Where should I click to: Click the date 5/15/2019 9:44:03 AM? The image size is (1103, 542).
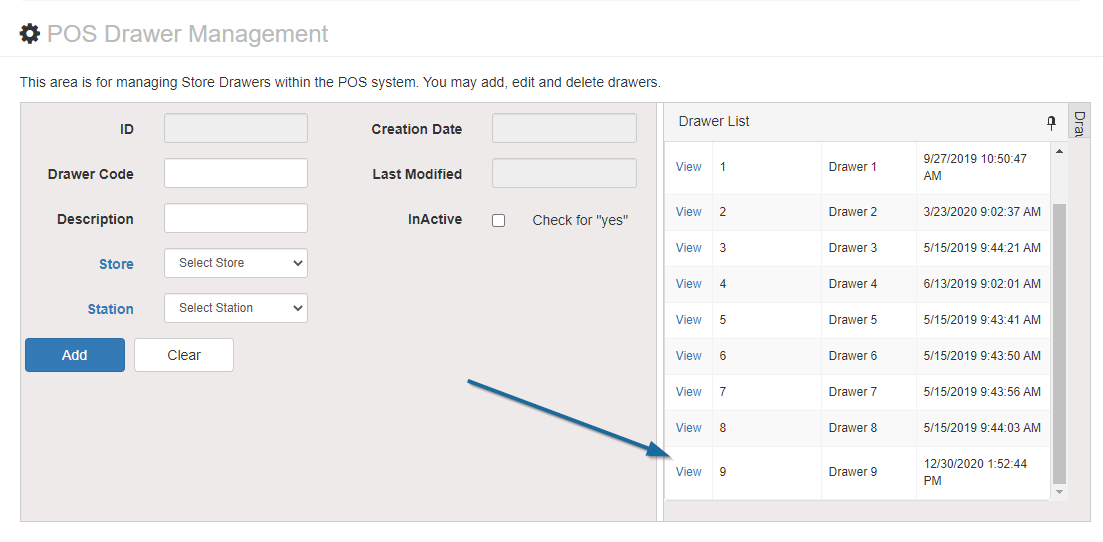point(982,427)
